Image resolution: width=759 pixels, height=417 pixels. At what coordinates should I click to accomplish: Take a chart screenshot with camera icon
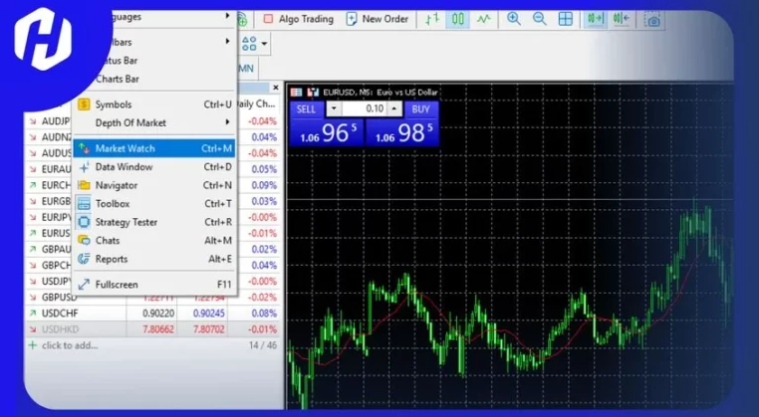(x=653, y=20)
